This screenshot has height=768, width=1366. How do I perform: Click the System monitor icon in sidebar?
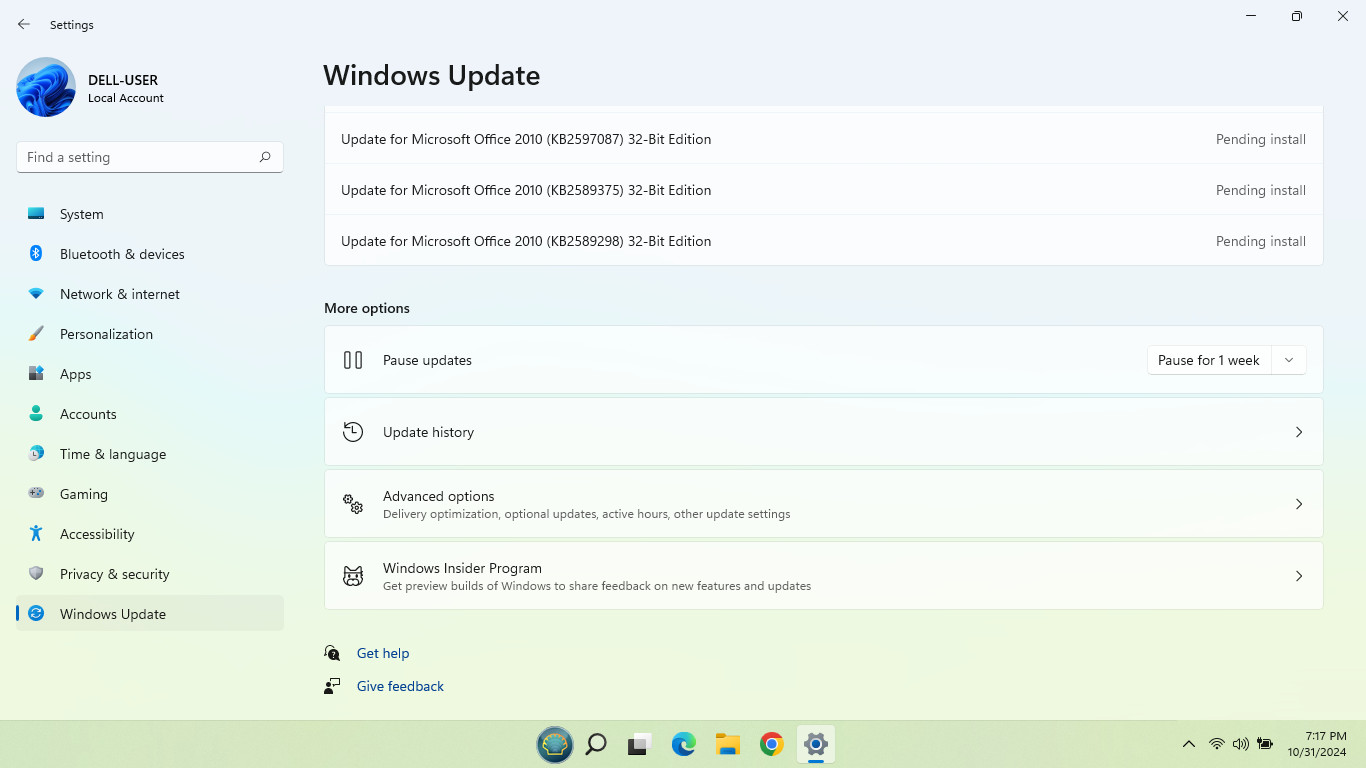[x=36, y=214]
